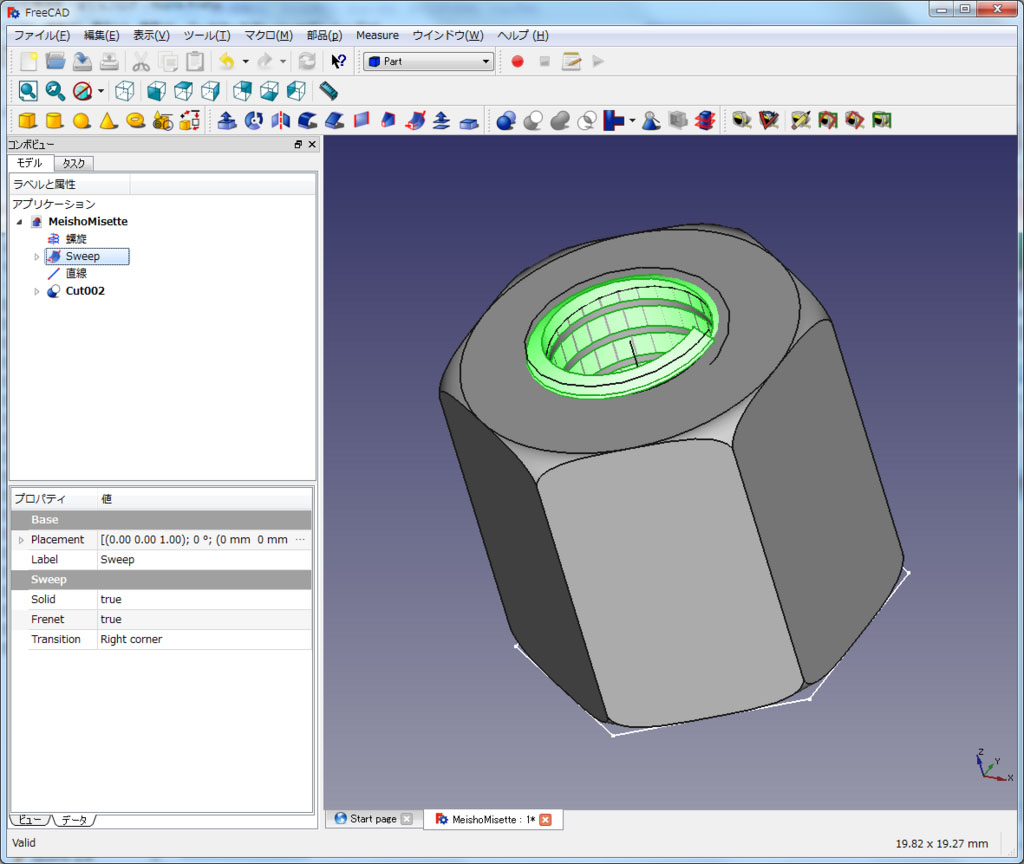The image size is (1024, 864).
Task: Expand the Sweep tree item
Action: (x=37, y=257)
